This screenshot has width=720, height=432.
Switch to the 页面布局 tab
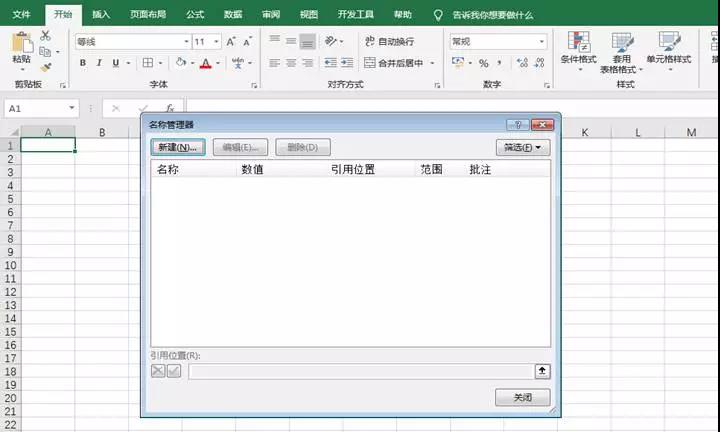148,15
